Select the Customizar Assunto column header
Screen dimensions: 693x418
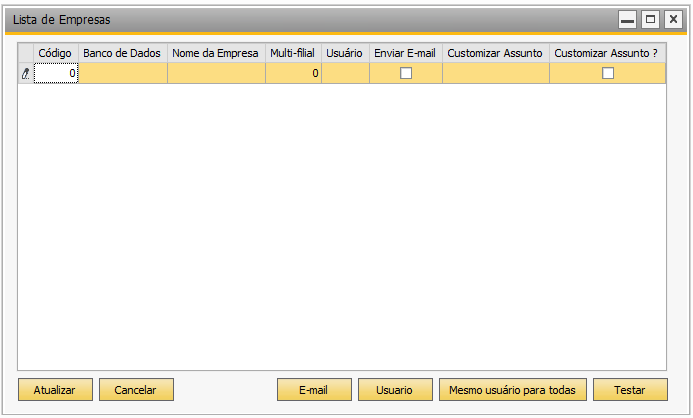click(x=496, y=53)
